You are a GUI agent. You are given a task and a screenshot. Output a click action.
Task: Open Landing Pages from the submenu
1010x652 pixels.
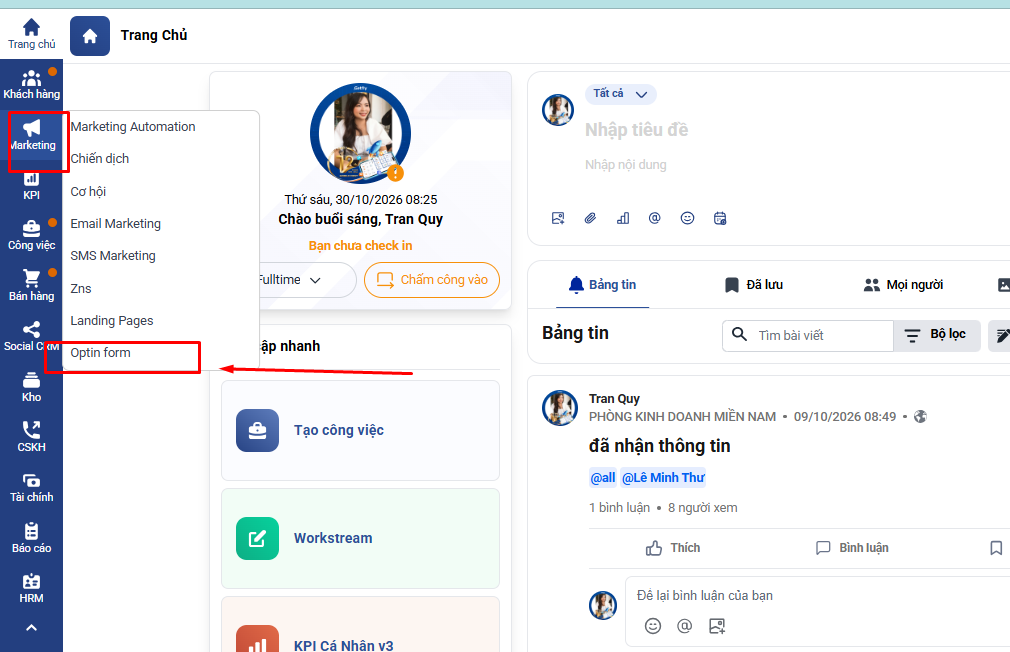pyautogui.click(x=111, y=320)
